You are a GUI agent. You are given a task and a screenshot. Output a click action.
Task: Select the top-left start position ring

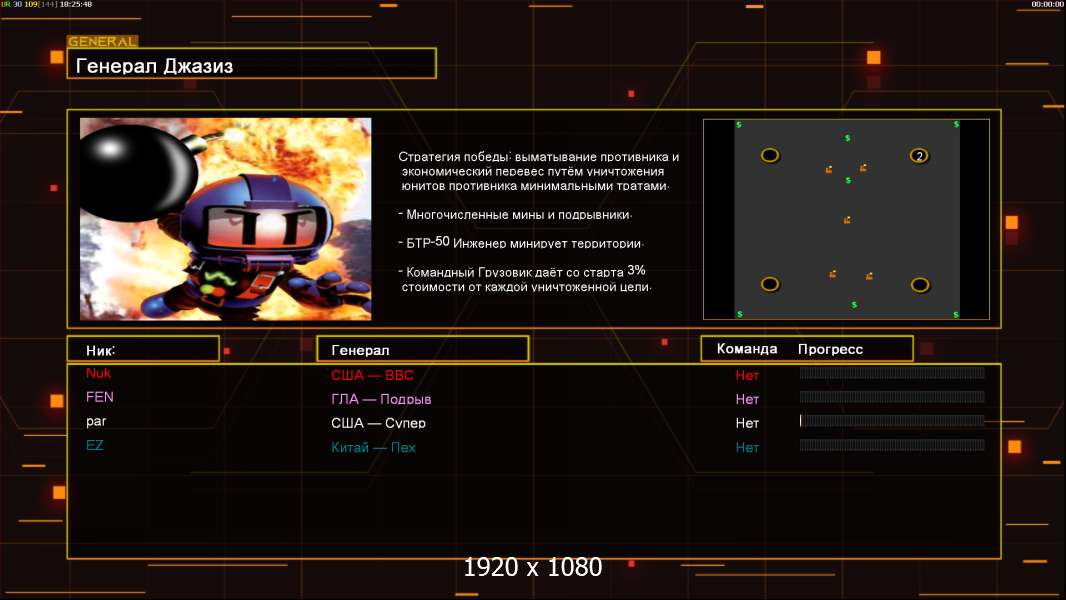[770, 155]
